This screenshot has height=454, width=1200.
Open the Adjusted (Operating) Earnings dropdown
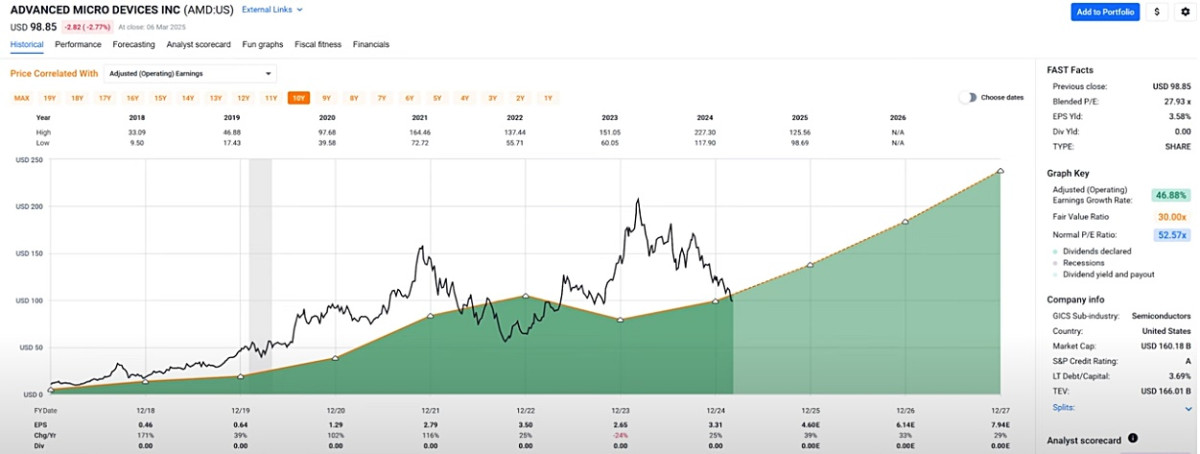(189, 73)
